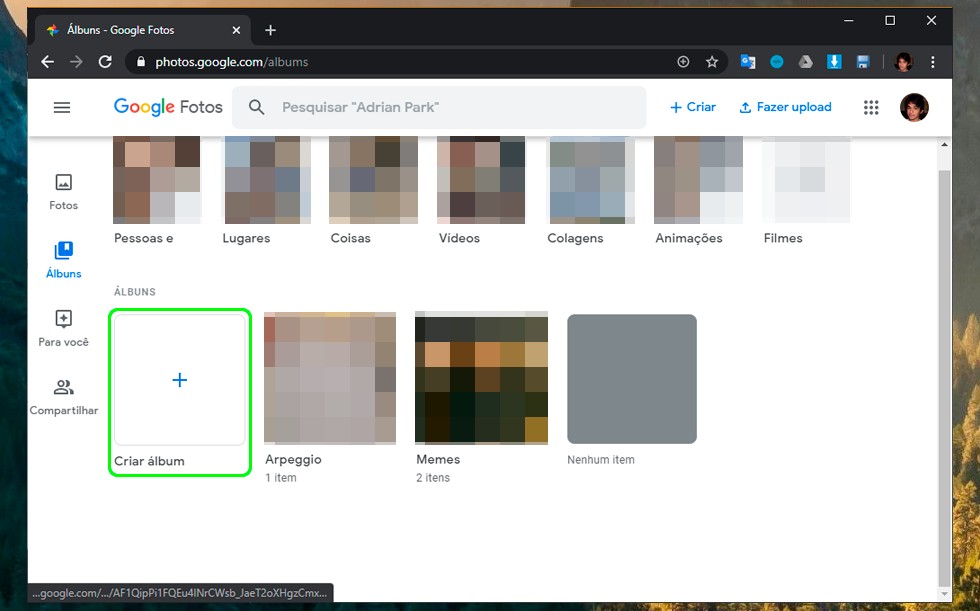The image size is (980, 611).
Task: Click the profile avatar in Google Fotos
Action: coord(914,108)
